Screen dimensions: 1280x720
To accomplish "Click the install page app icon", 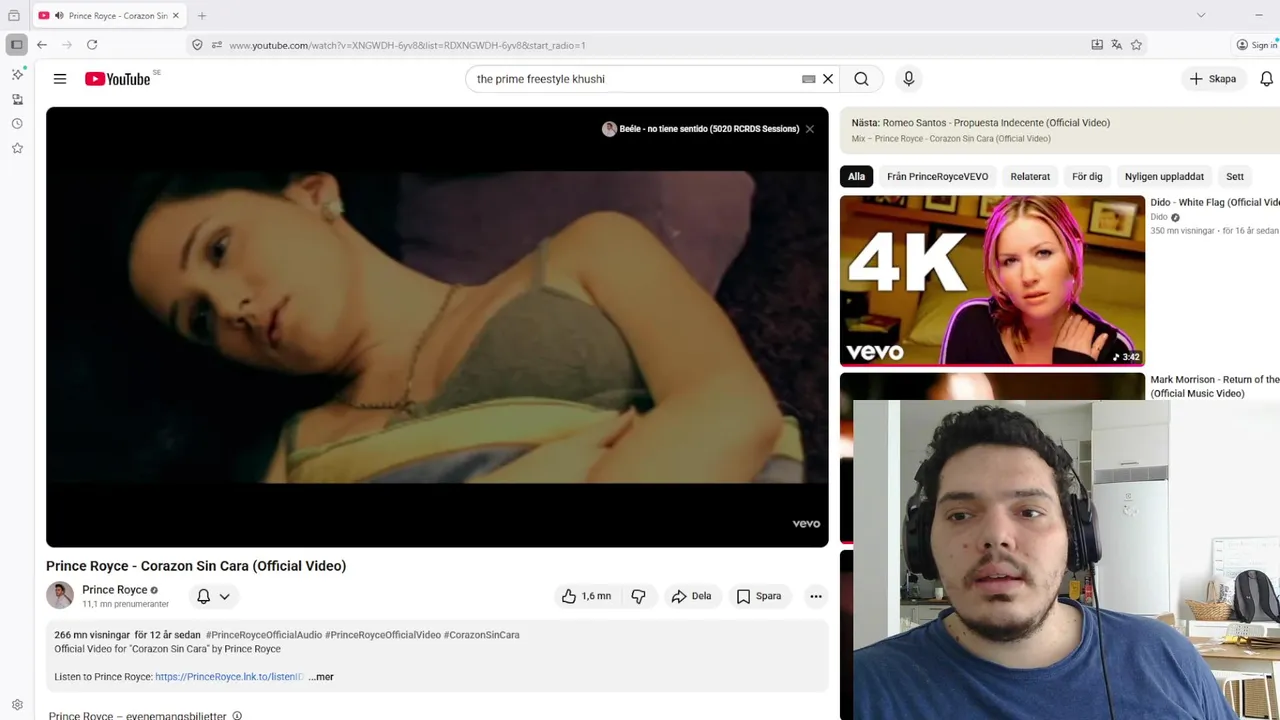I will pyautogui.click(x=1097, y=45).
